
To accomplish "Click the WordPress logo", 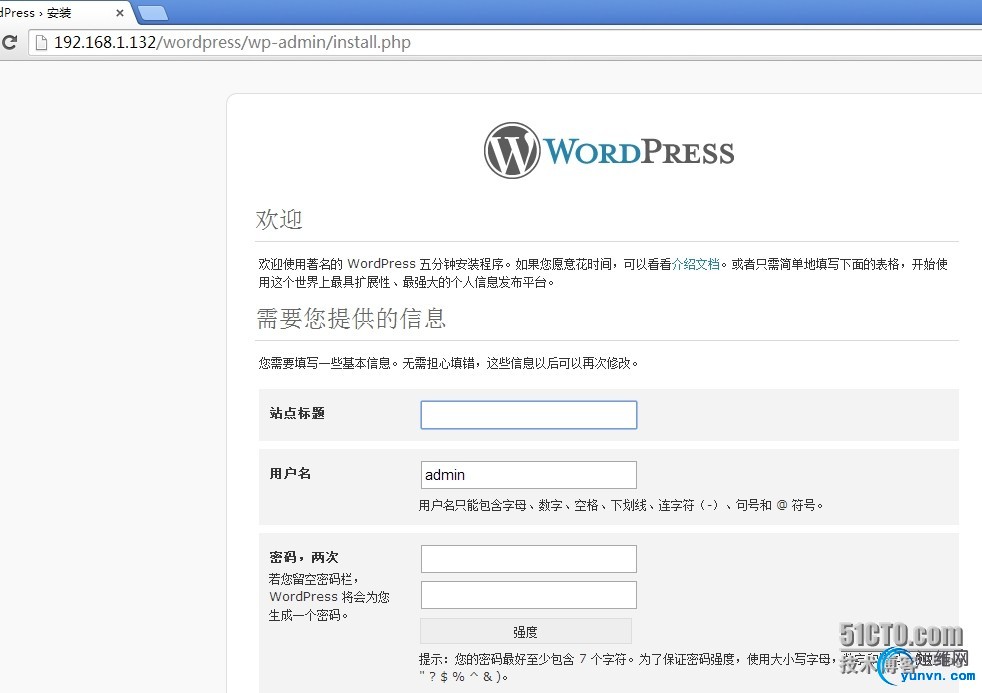I will pos(609,150).
